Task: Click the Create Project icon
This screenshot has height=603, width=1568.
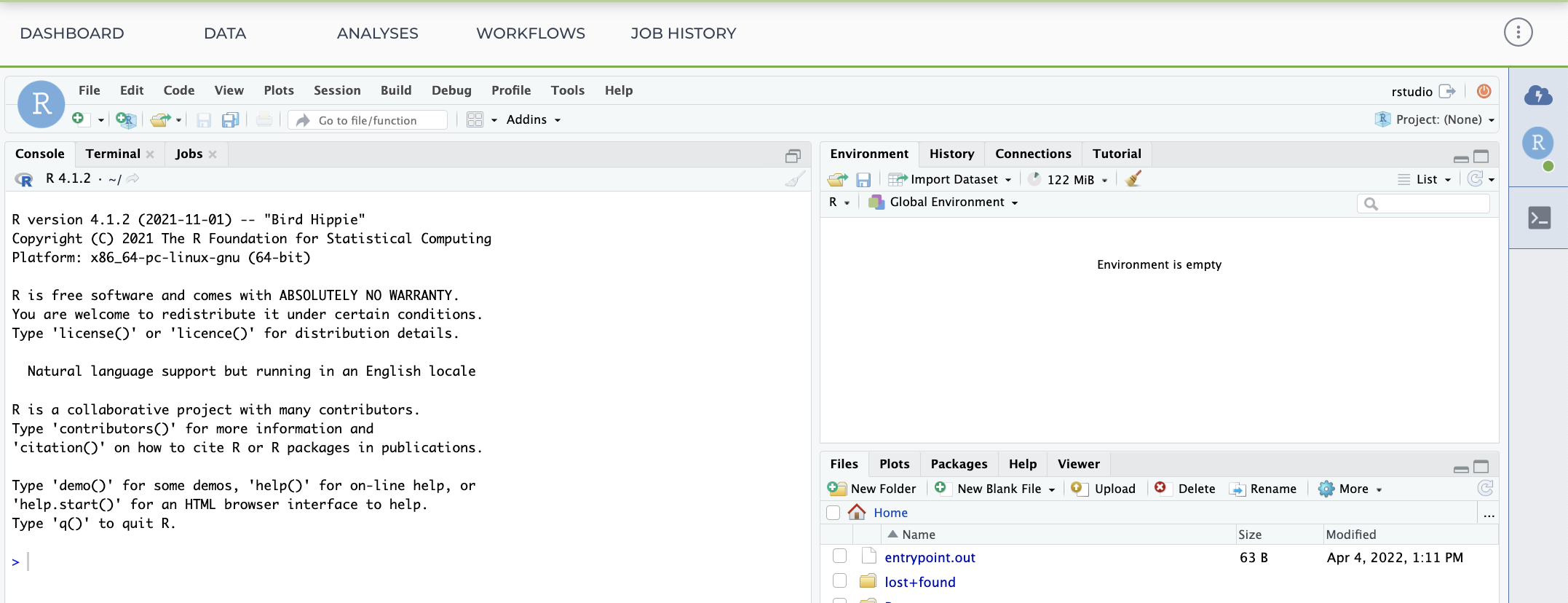Action: click(126, 119)
